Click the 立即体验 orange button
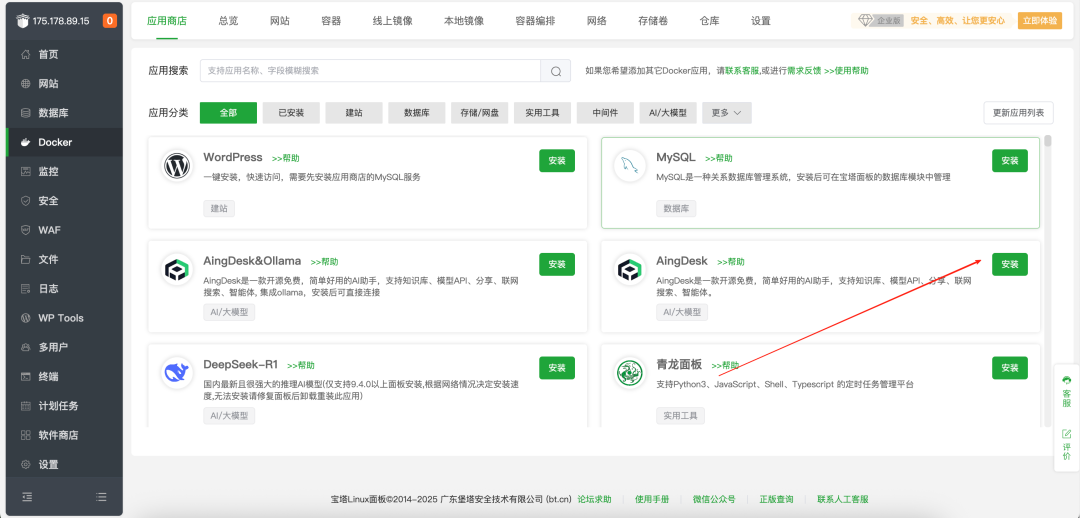The height and width of the screenshot is (518, 1080). pos(1040,21)
